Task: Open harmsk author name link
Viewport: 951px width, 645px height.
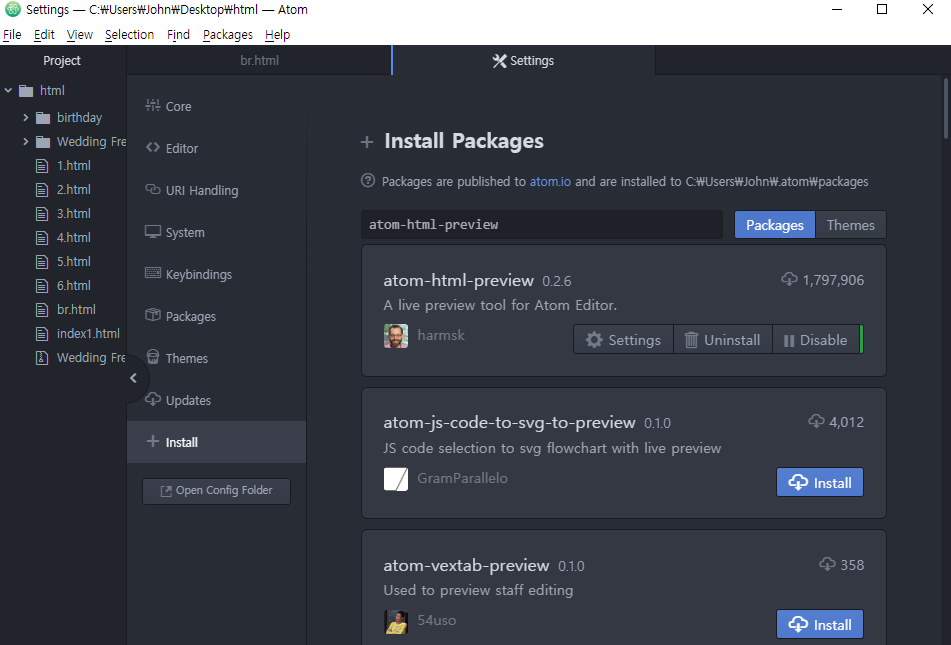Action: [x=441, y=335]
